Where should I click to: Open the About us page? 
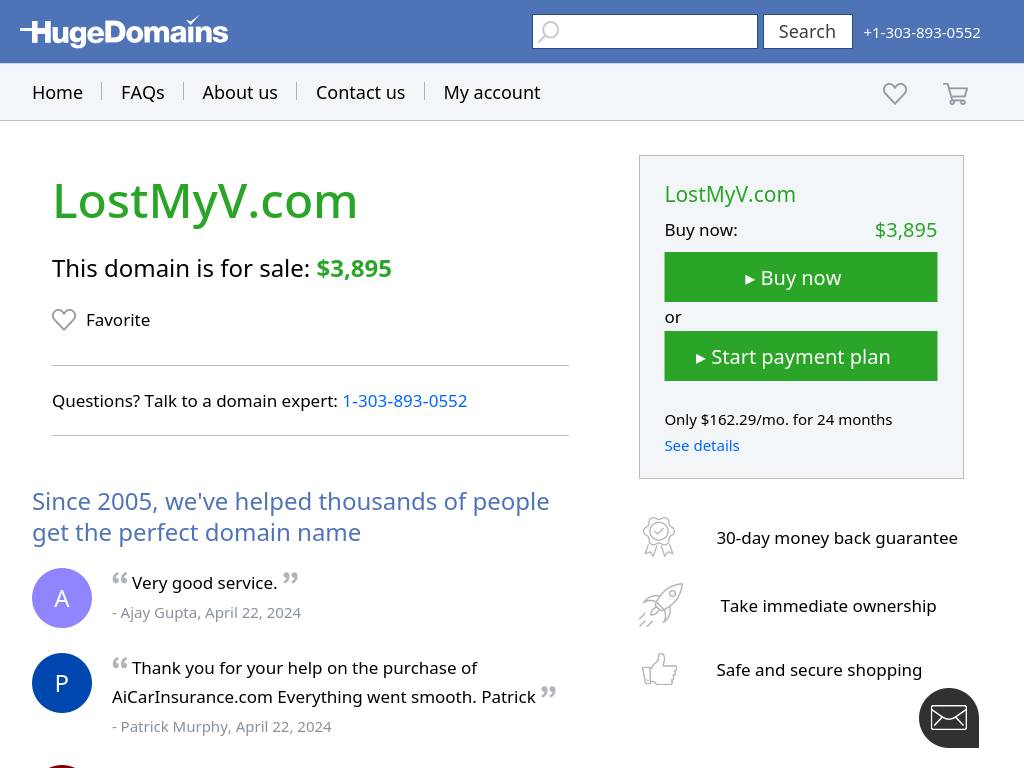click(240, 92)
